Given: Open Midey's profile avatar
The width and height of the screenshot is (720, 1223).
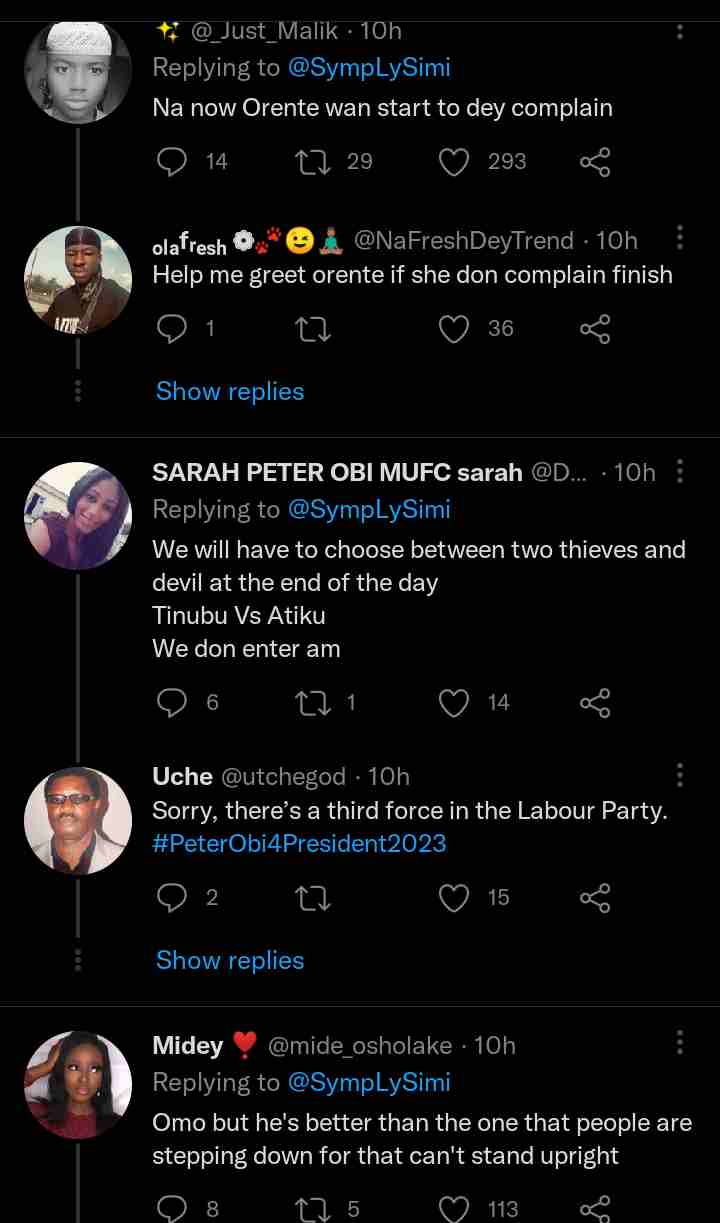Looking at the screenshot, I should [78, 1085].
